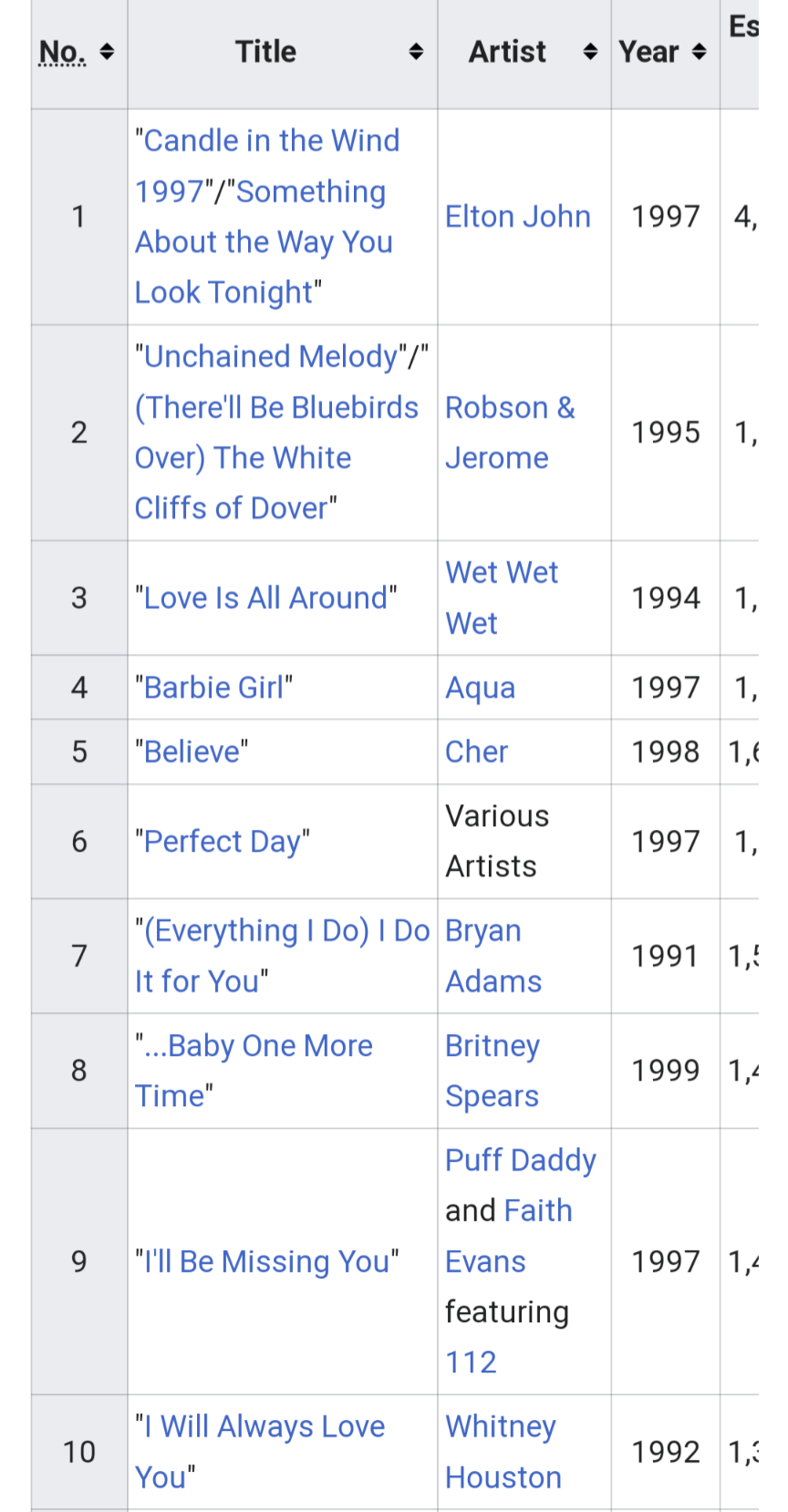Open the Bryan Adams artist link

point(493,956)
